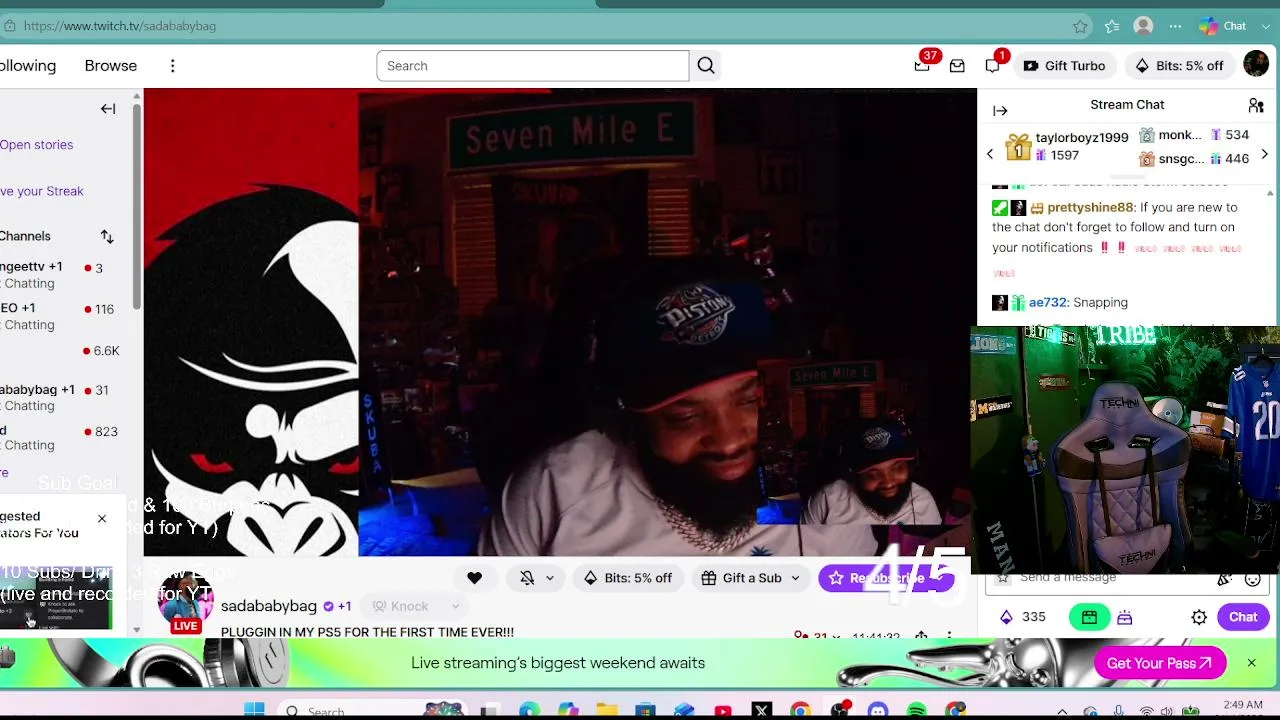Image resolution: width=1280 pixels, height=720 pixels.
Task: Click the Get Your Pass button
Action: coord(1160,663)
